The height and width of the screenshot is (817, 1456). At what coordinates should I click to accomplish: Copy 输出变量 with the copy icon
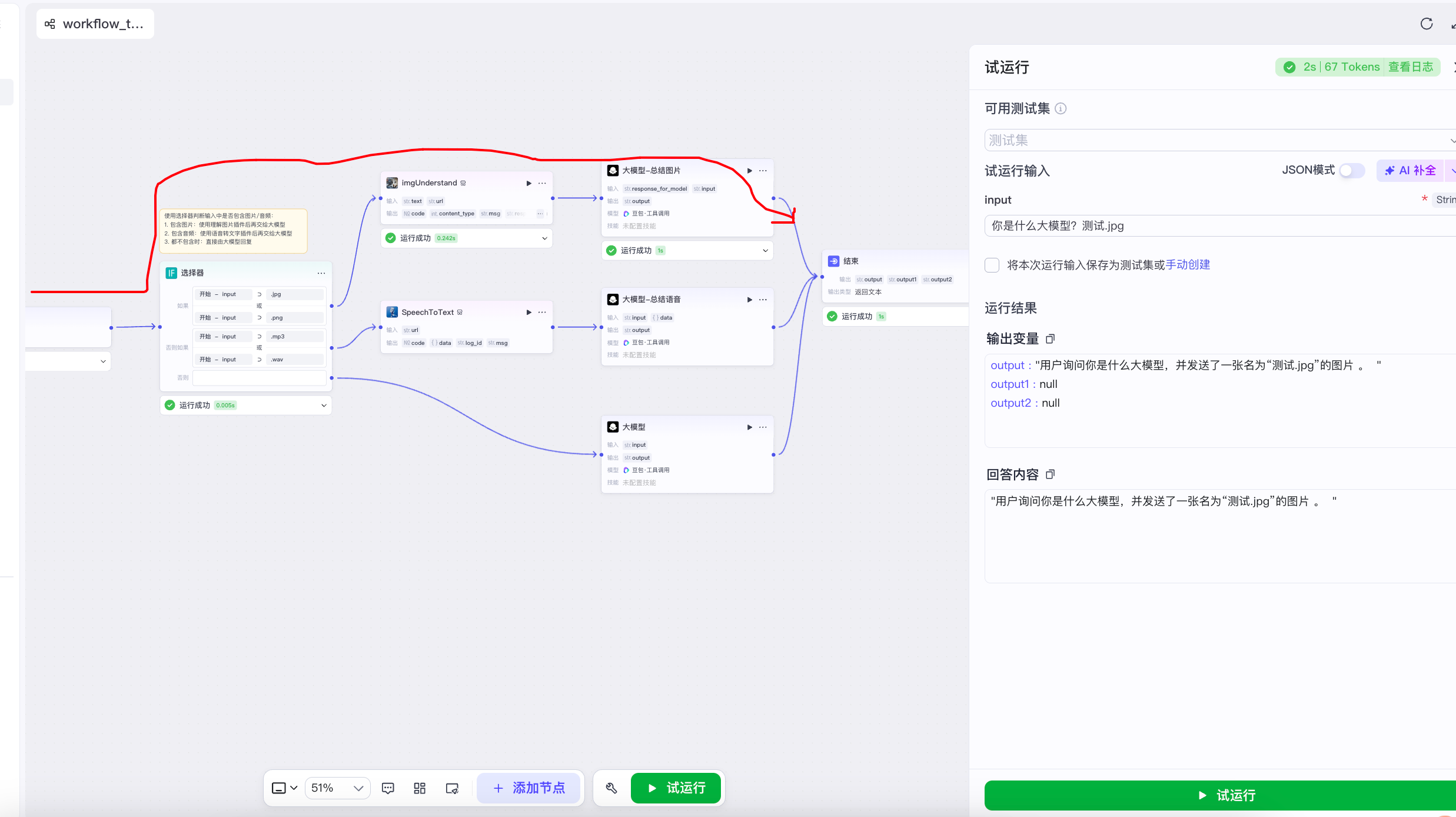[x=1051, y=339]
